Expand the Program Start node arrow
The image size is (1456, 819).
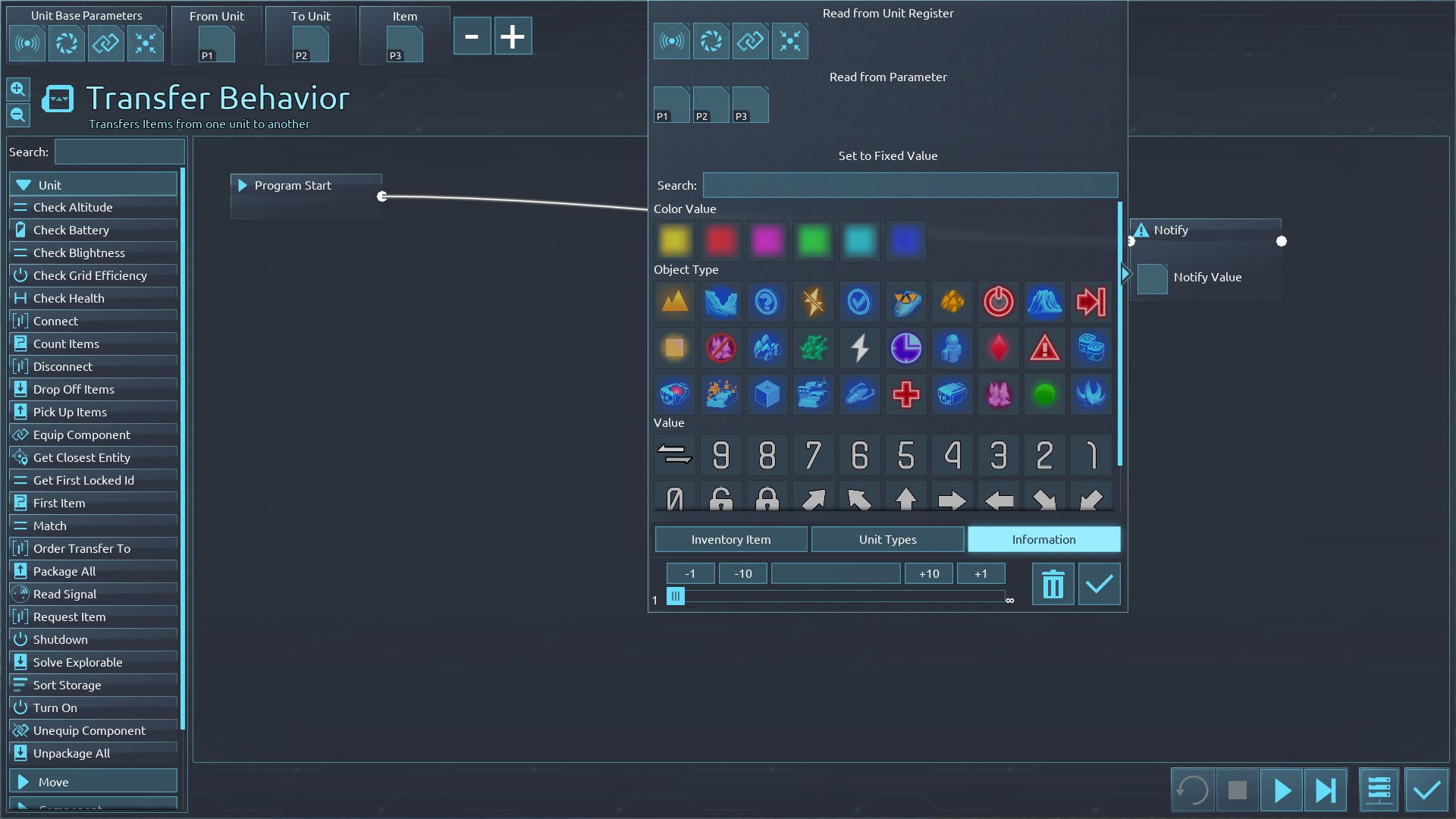pyautogui.click(x=243, y=186)
